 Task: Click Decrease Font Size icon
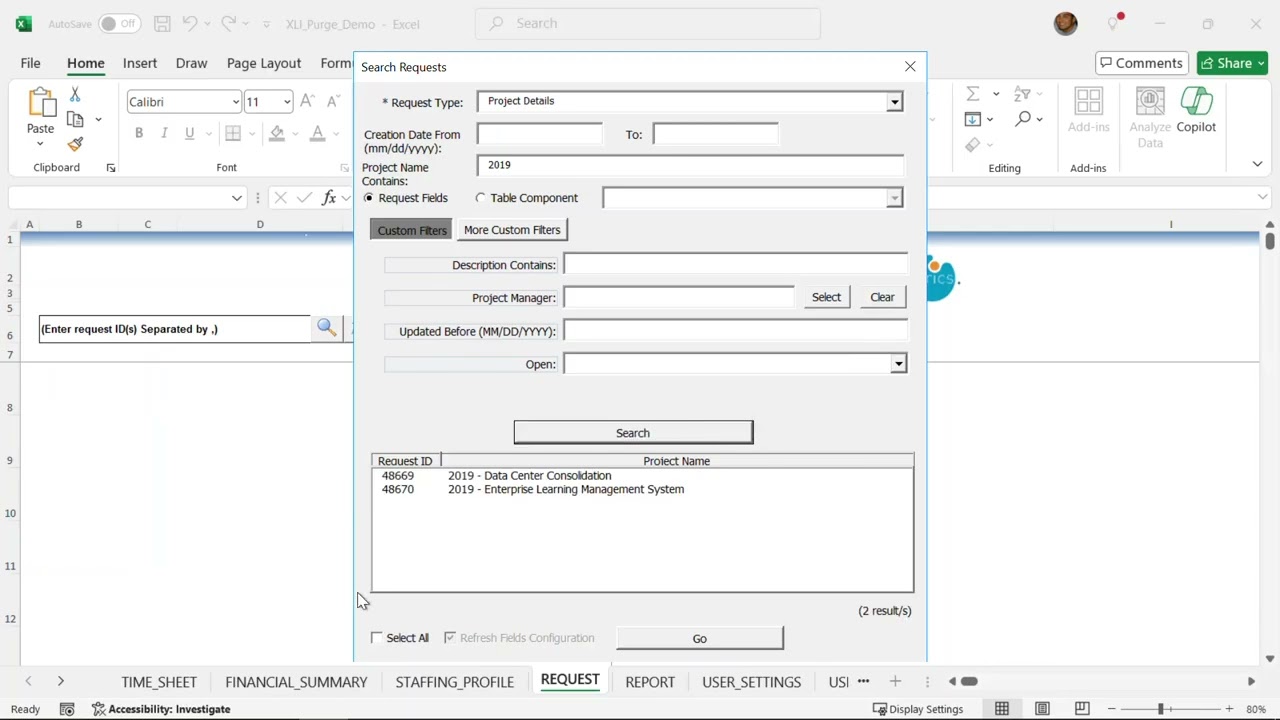[333, 101]
